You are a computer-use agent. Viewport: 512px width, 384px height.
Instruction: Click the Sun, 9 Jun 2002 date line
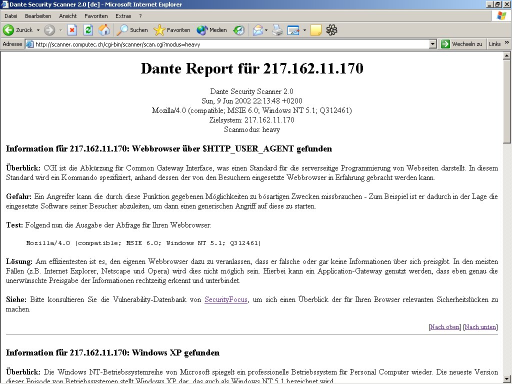[x=252, y=101]
